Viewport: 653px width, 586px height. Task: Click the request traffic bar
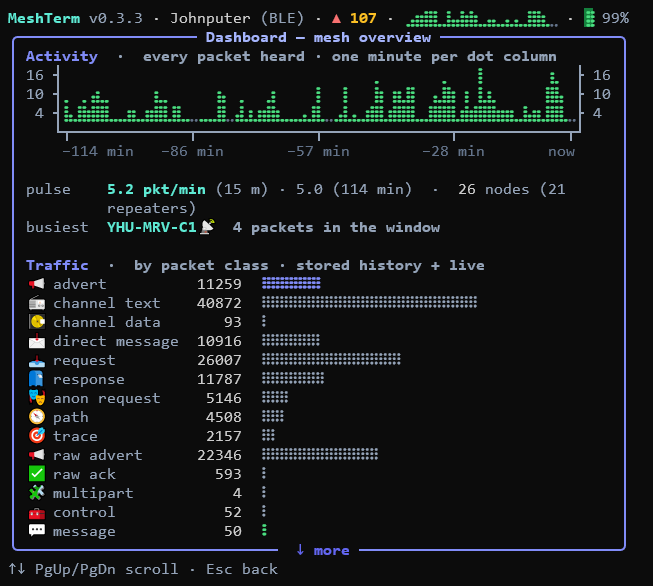tap(331, 359)
